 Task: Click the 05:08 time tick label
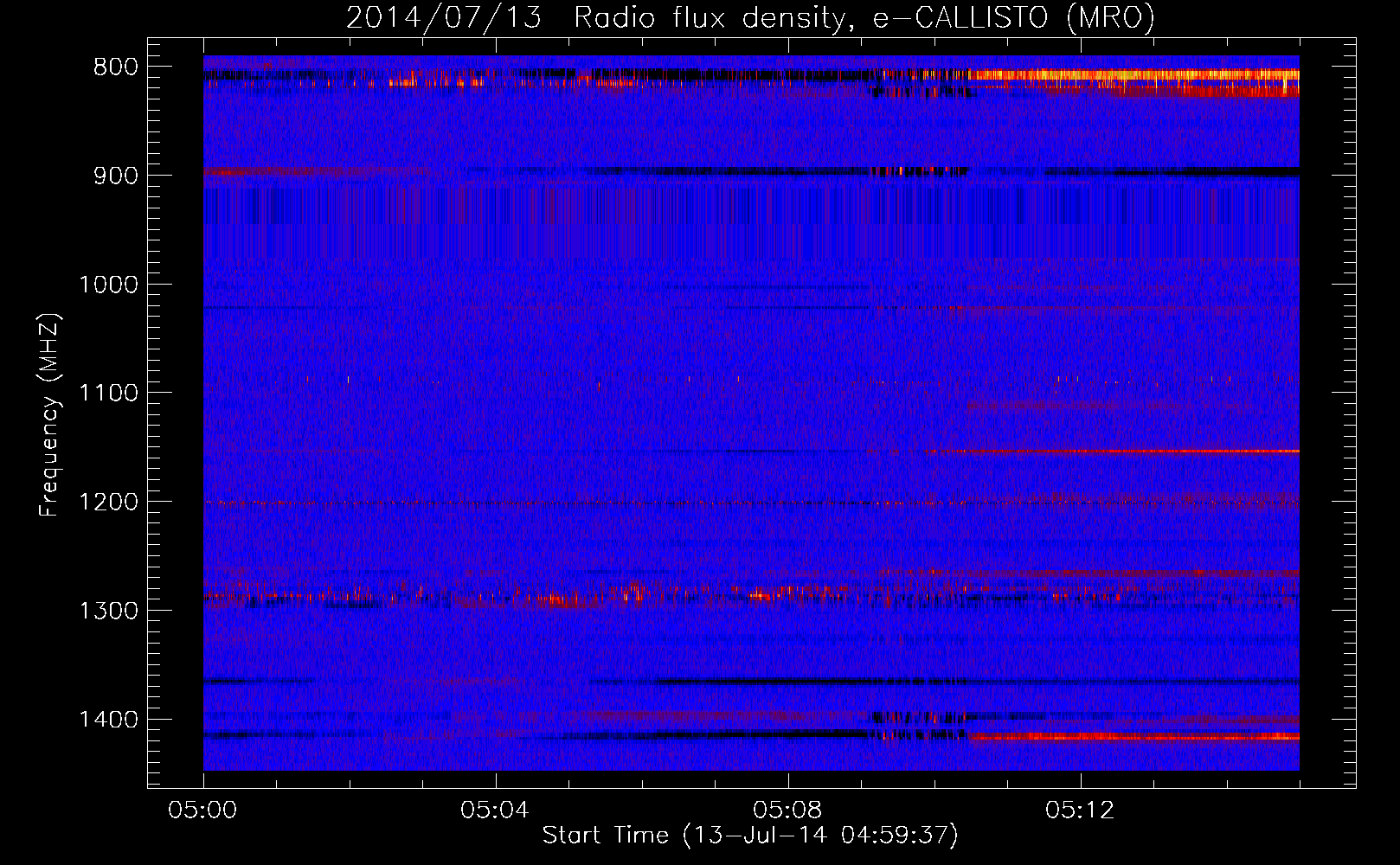[x=788, y=811]
